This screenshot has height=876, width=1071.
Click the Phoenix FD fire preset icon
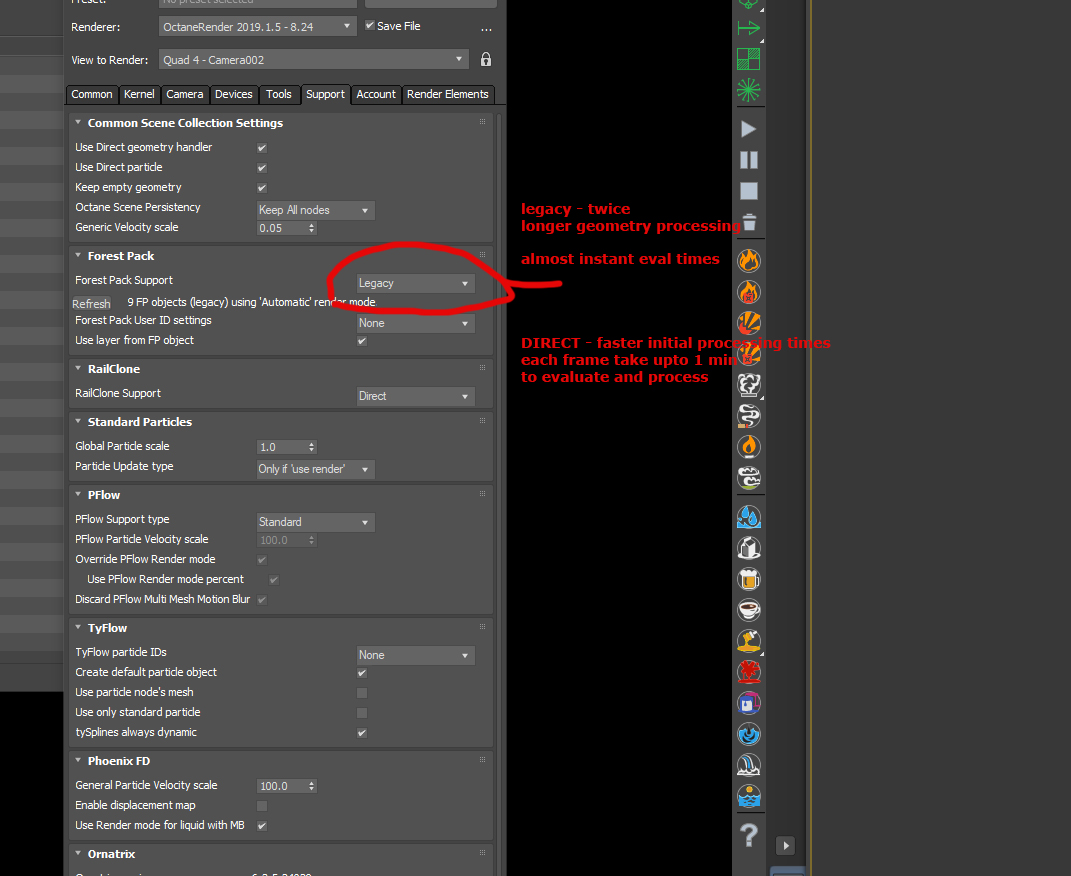[x=749, y=261]
